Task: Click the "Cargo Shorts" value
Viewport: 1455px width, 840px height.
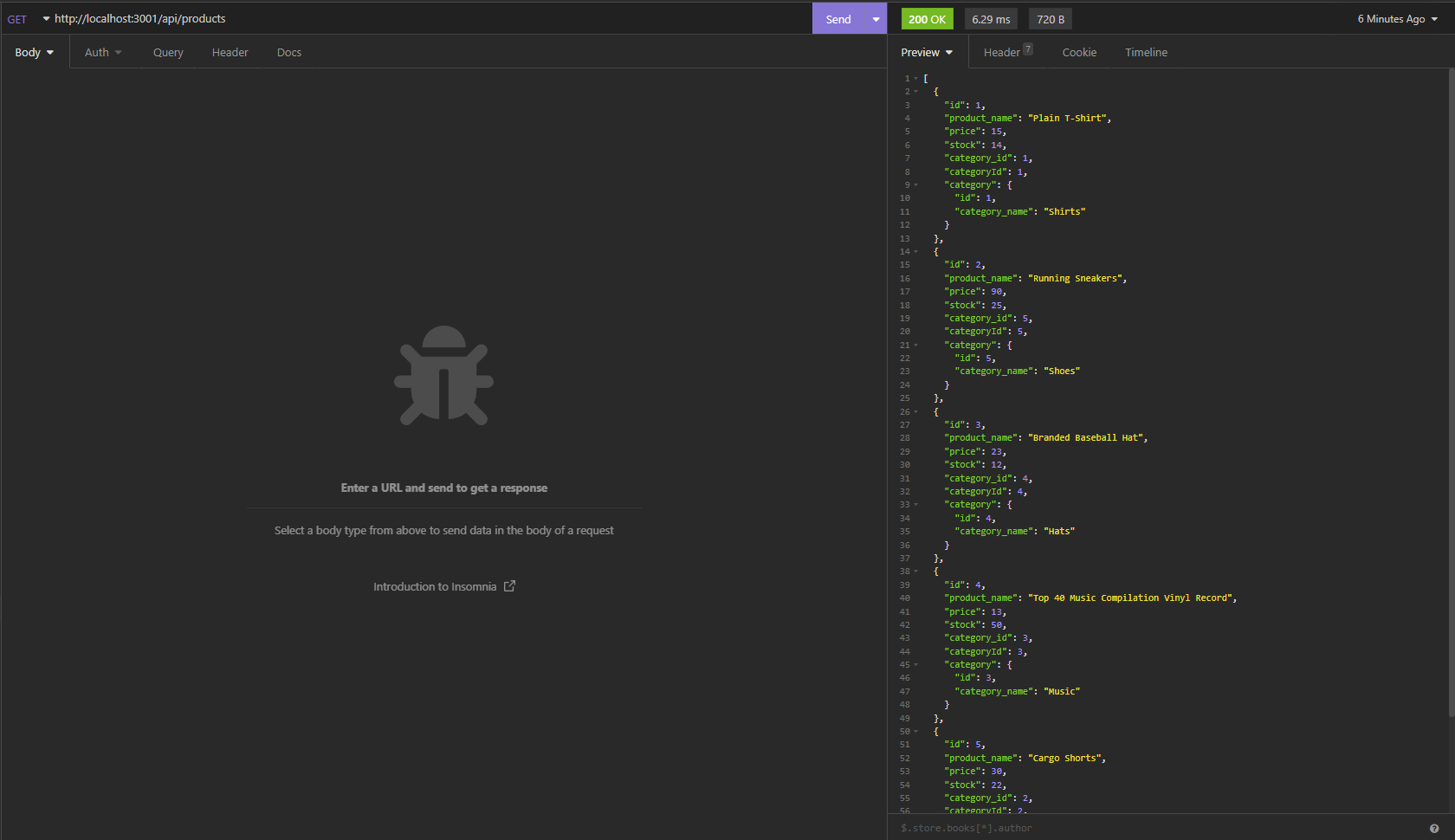Action: (x=1064, y=759)
